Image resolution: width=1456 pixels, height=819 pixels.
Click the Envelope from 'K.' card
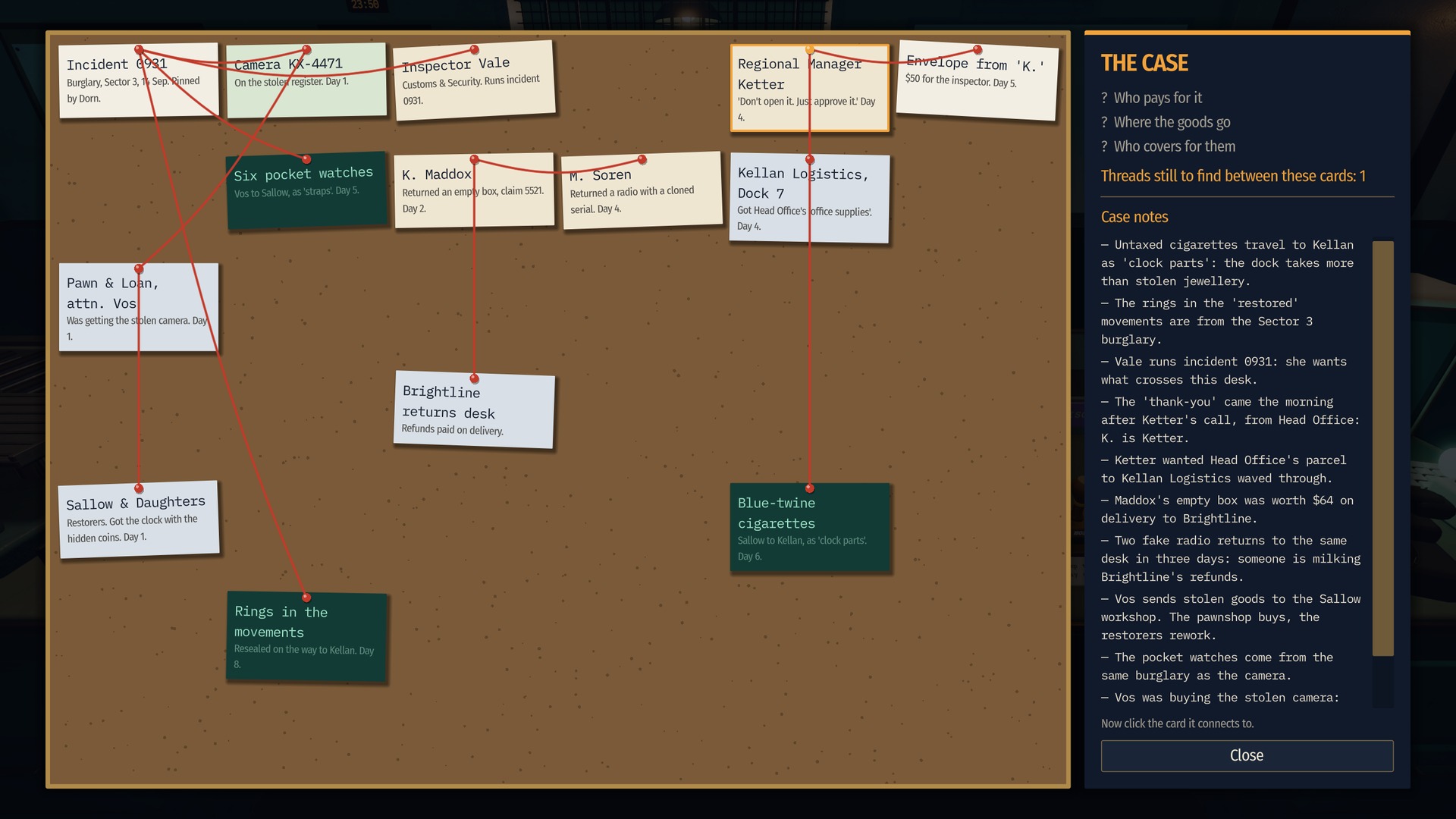coord(977,80)
